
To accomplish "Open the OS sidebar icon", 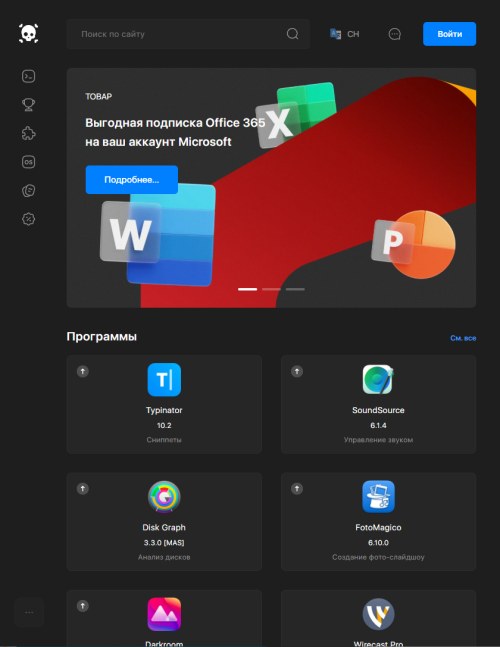I will 28,162.
